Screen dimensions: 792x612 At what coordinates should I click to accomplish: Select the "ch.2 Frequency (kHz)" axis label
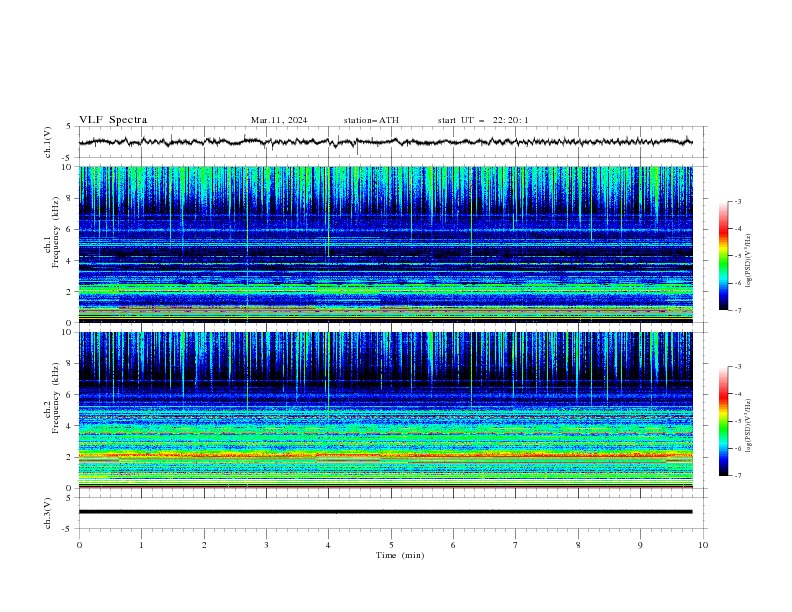pyautogui.click(x=52, y=398)
